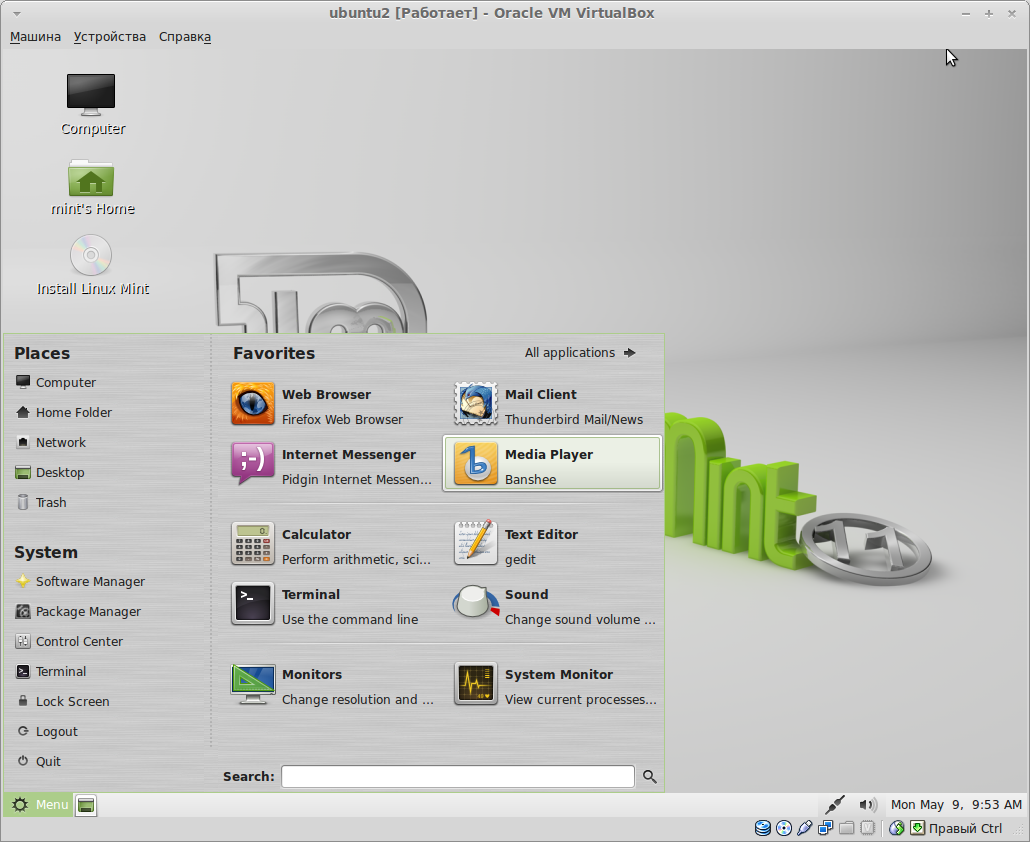Click the VirtualBox network status icon
The image size is (1030, 842).
pos(826,828)
